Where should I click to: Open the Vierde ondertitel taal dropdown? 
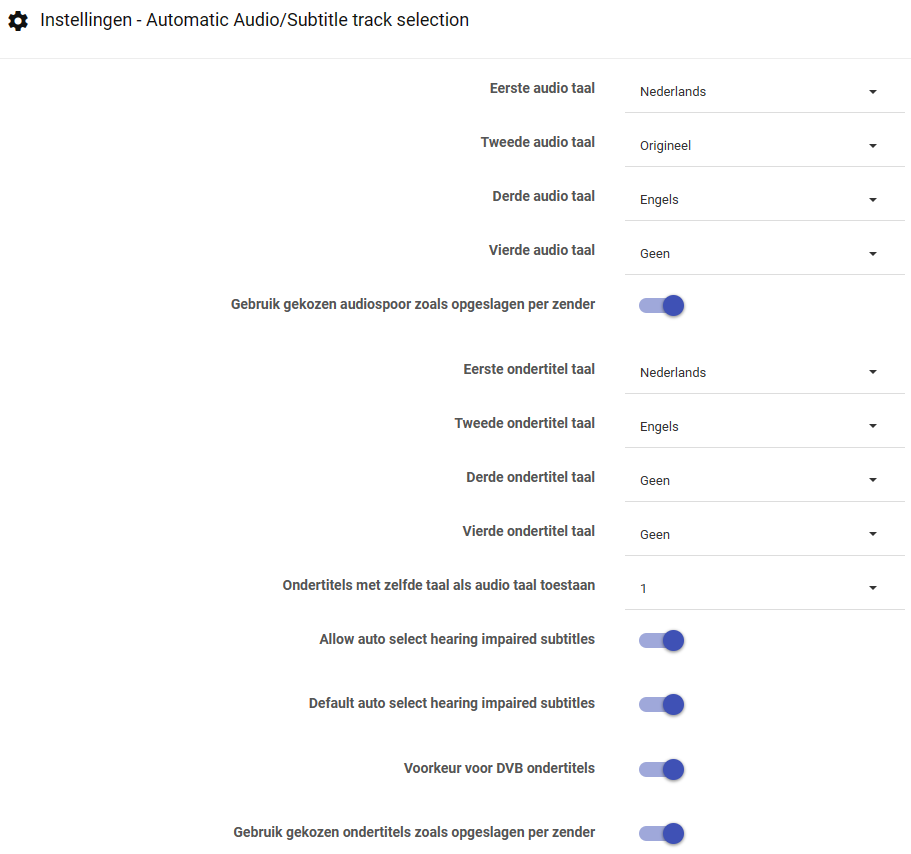tap(758, 535)
